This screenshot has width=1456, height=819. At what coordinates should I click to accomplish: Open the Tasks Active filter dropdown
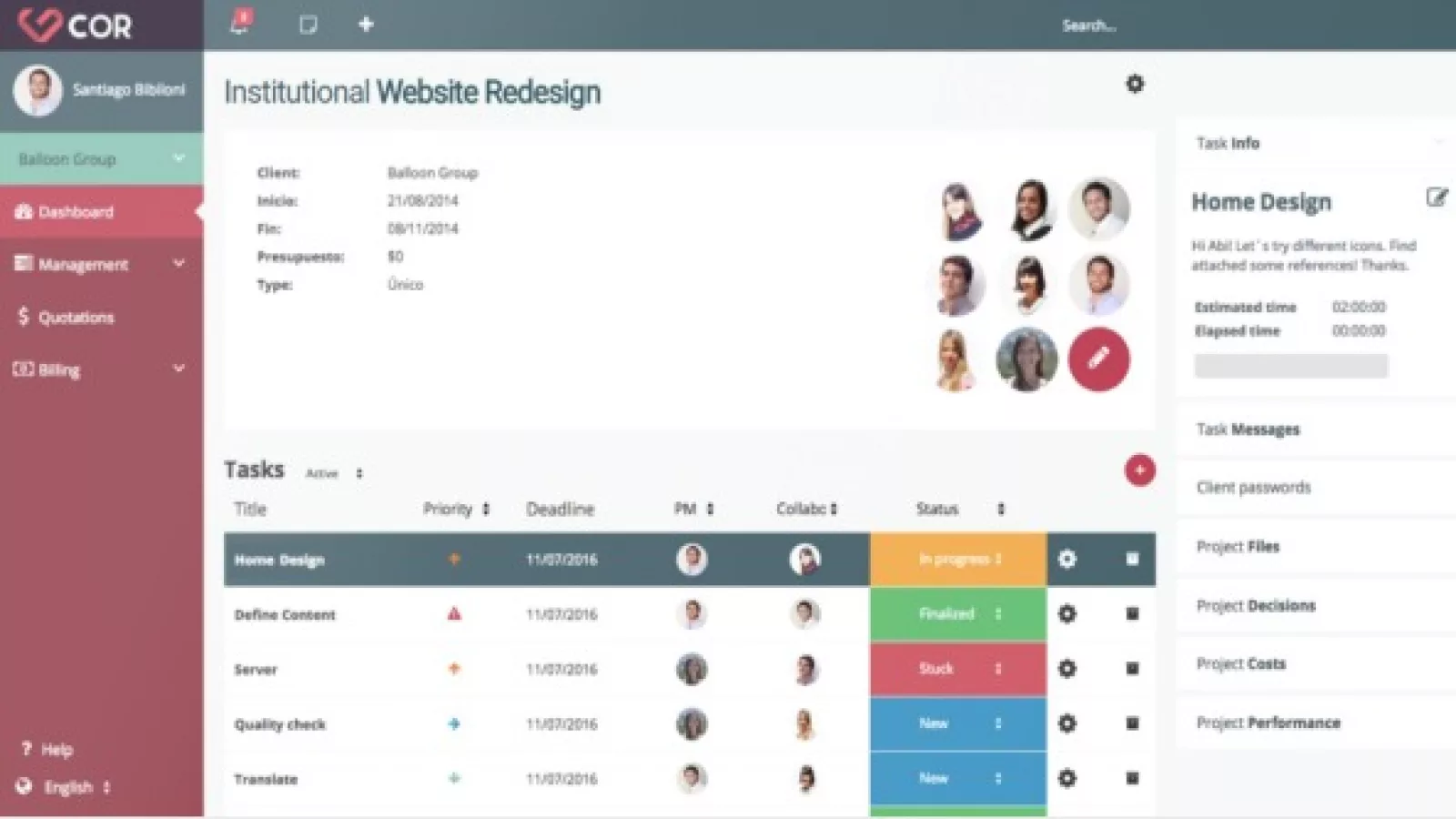333,473
